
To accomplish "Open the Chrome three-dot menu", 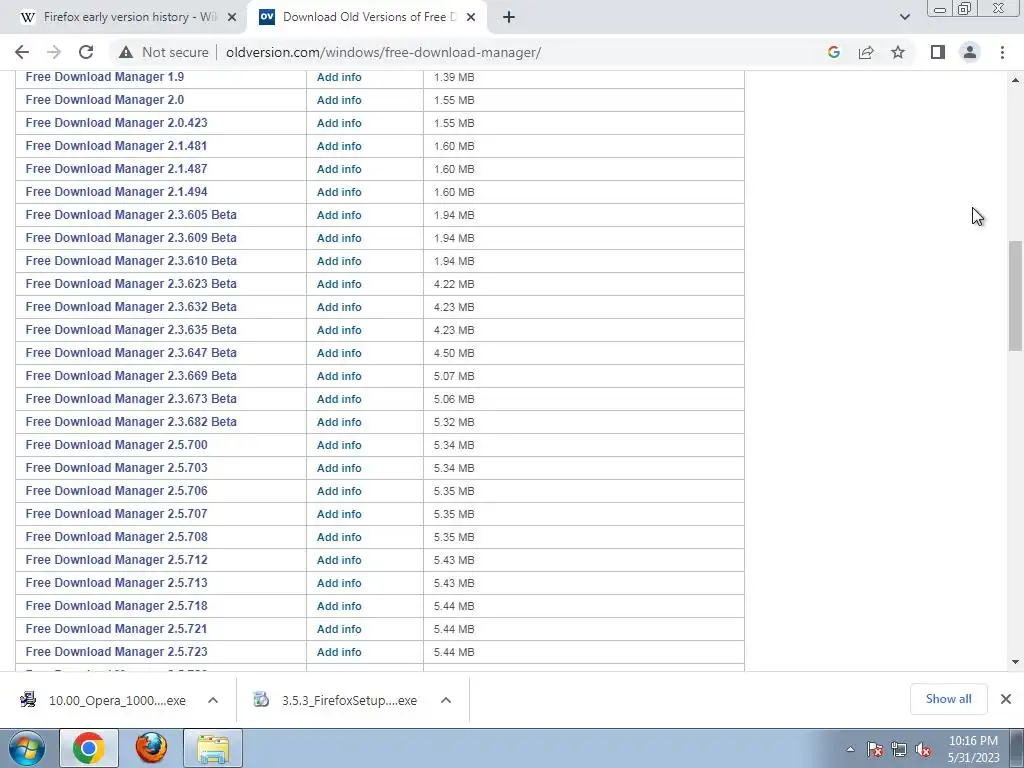I will coord(1002,52).
